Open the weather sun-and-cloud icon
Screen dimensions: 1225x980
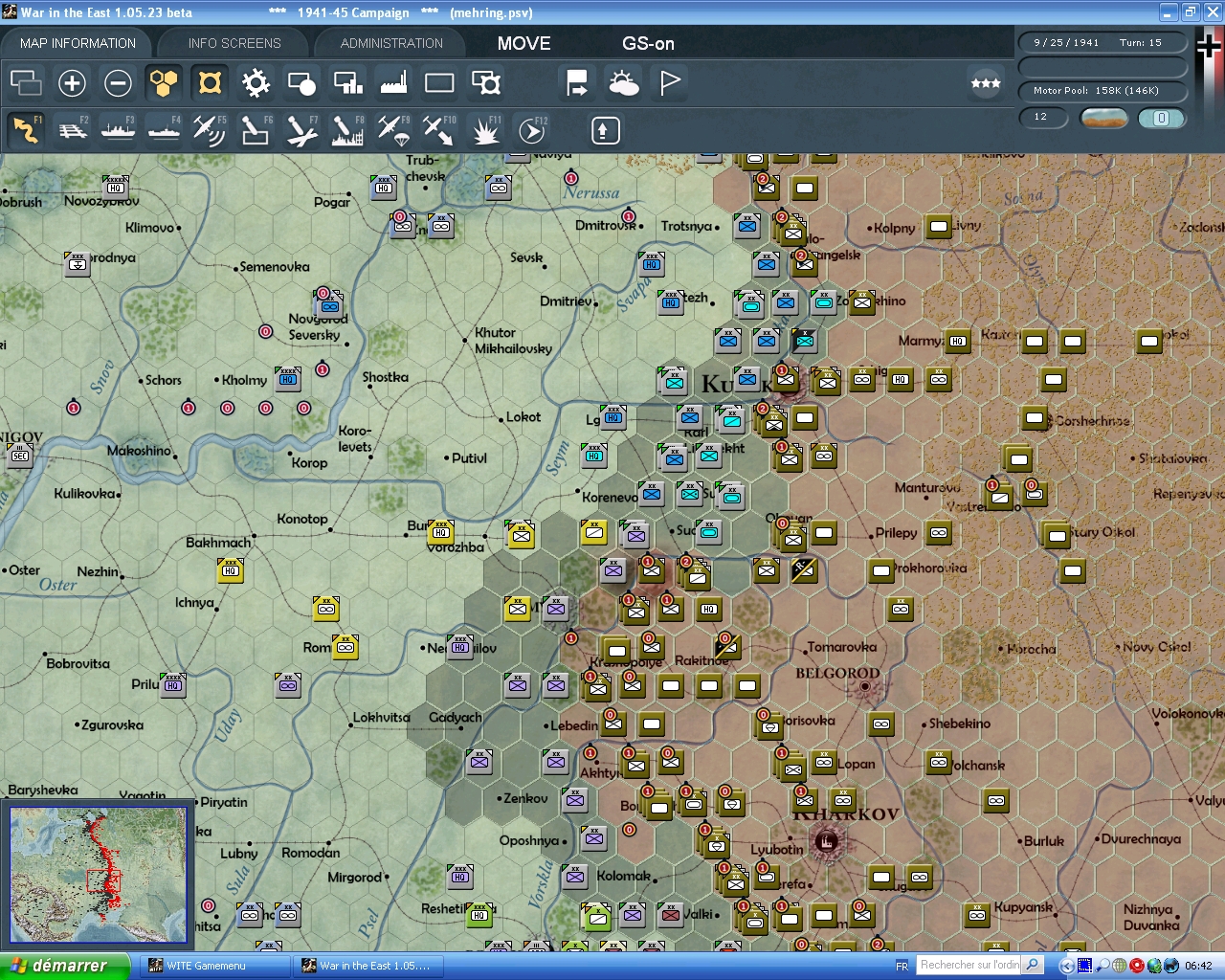(624, 83)
